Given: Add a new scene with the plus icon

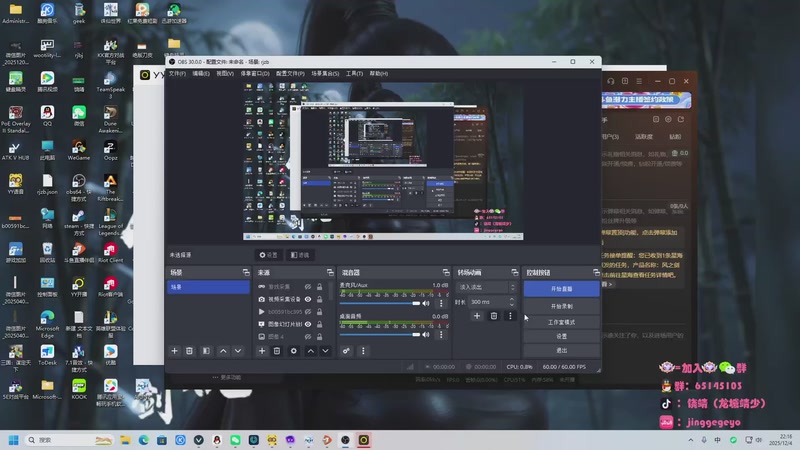Looking at the screenshot, I should [x=175, y=351].
